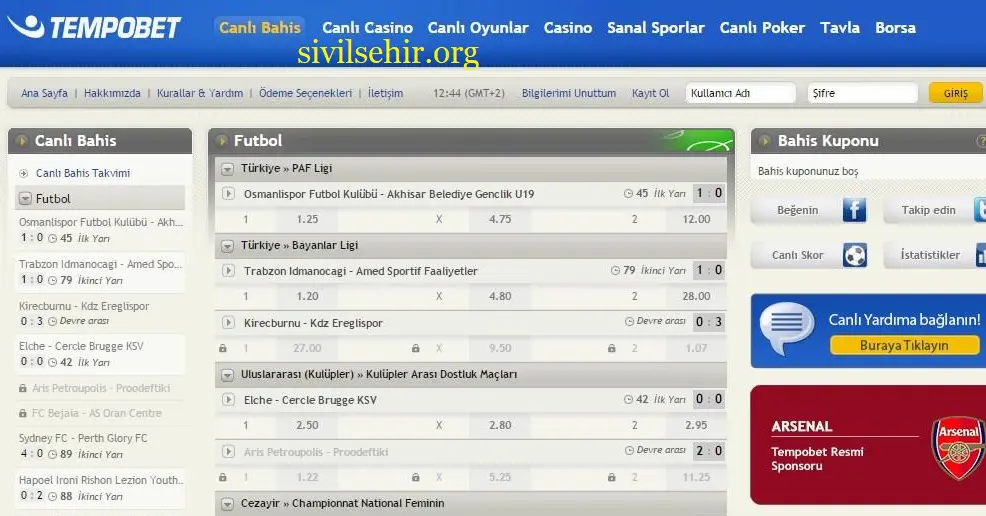Select odds 12.00 for Akhisar win

[696, 219]
